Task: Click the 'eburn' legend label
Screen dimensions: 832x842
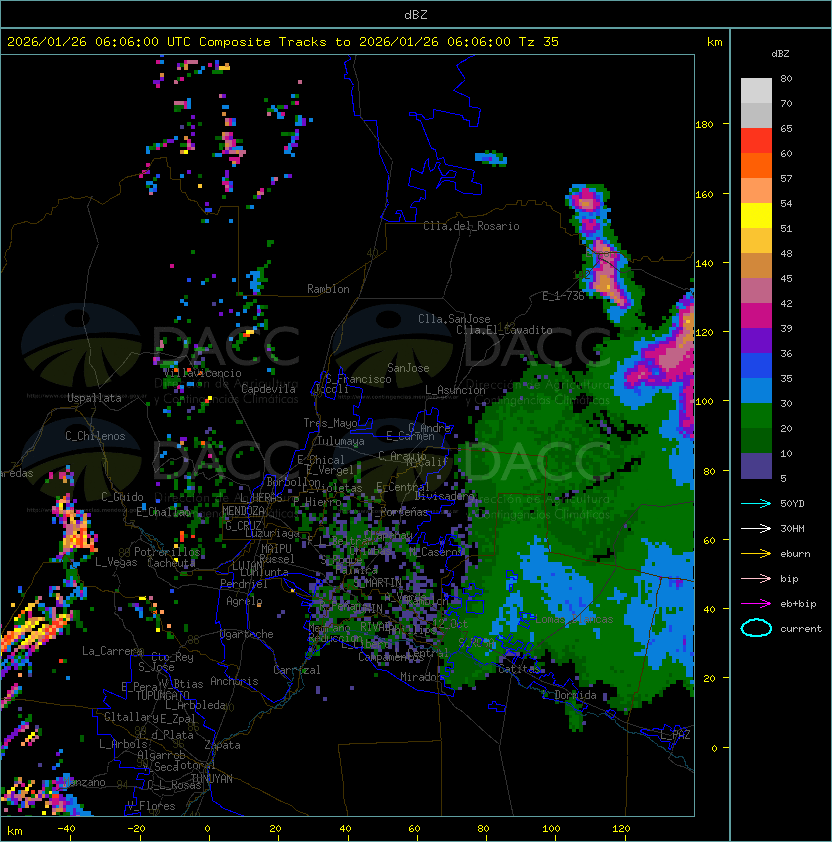Action: click(795, 554)
